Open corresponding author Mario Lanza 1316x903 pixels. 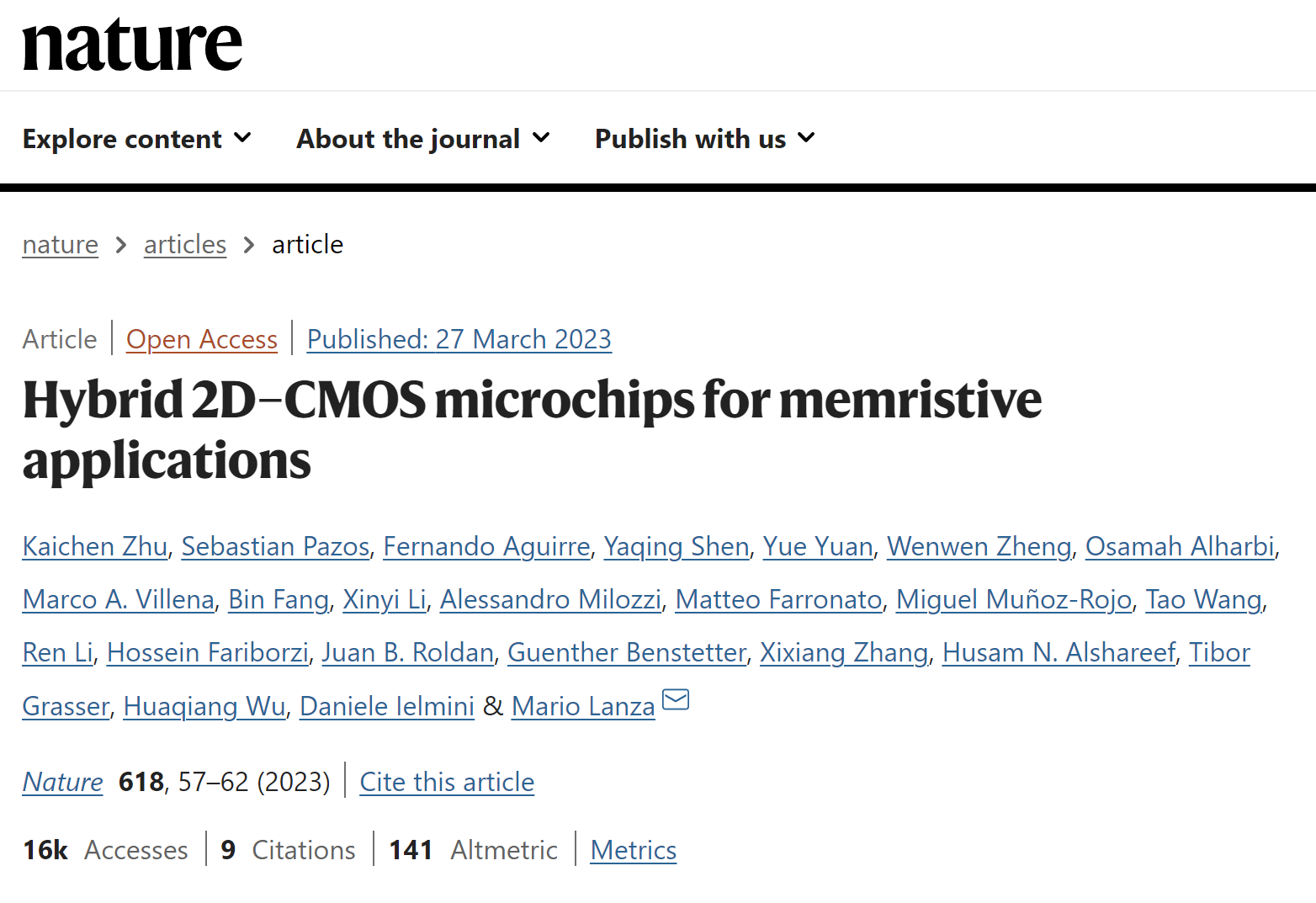[x=583, y=706]
